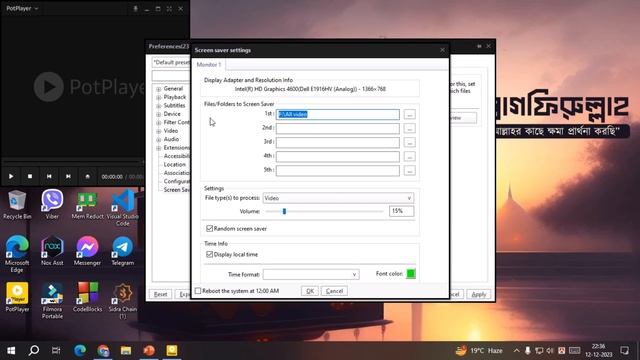Image resolution: width=640 pixels, height=360 pixels.
Task: Open Nox Asst desktop shortcut
Action: click(x=52, y=251)
